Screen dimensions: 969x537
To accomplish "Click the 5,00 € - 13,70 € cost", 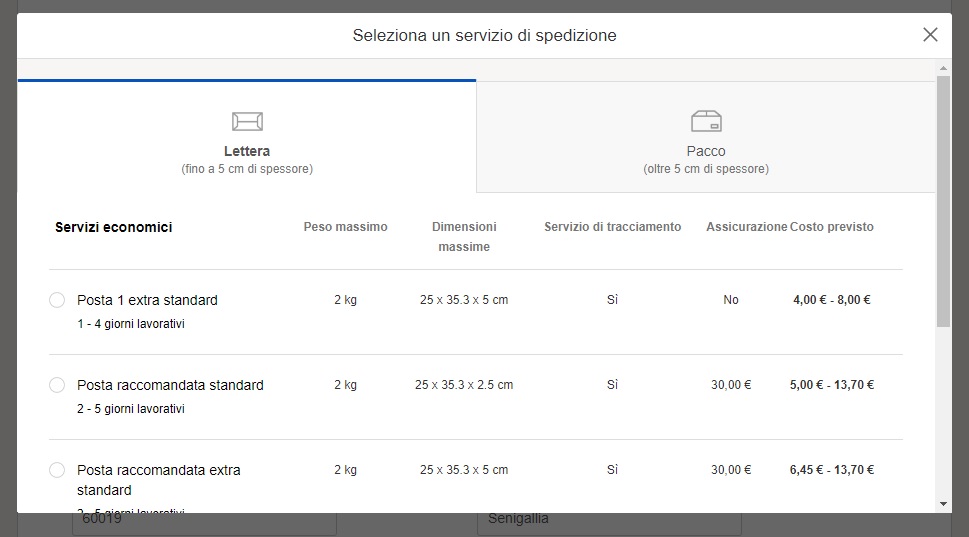I will pyautogui.click(x=832, y=385).
